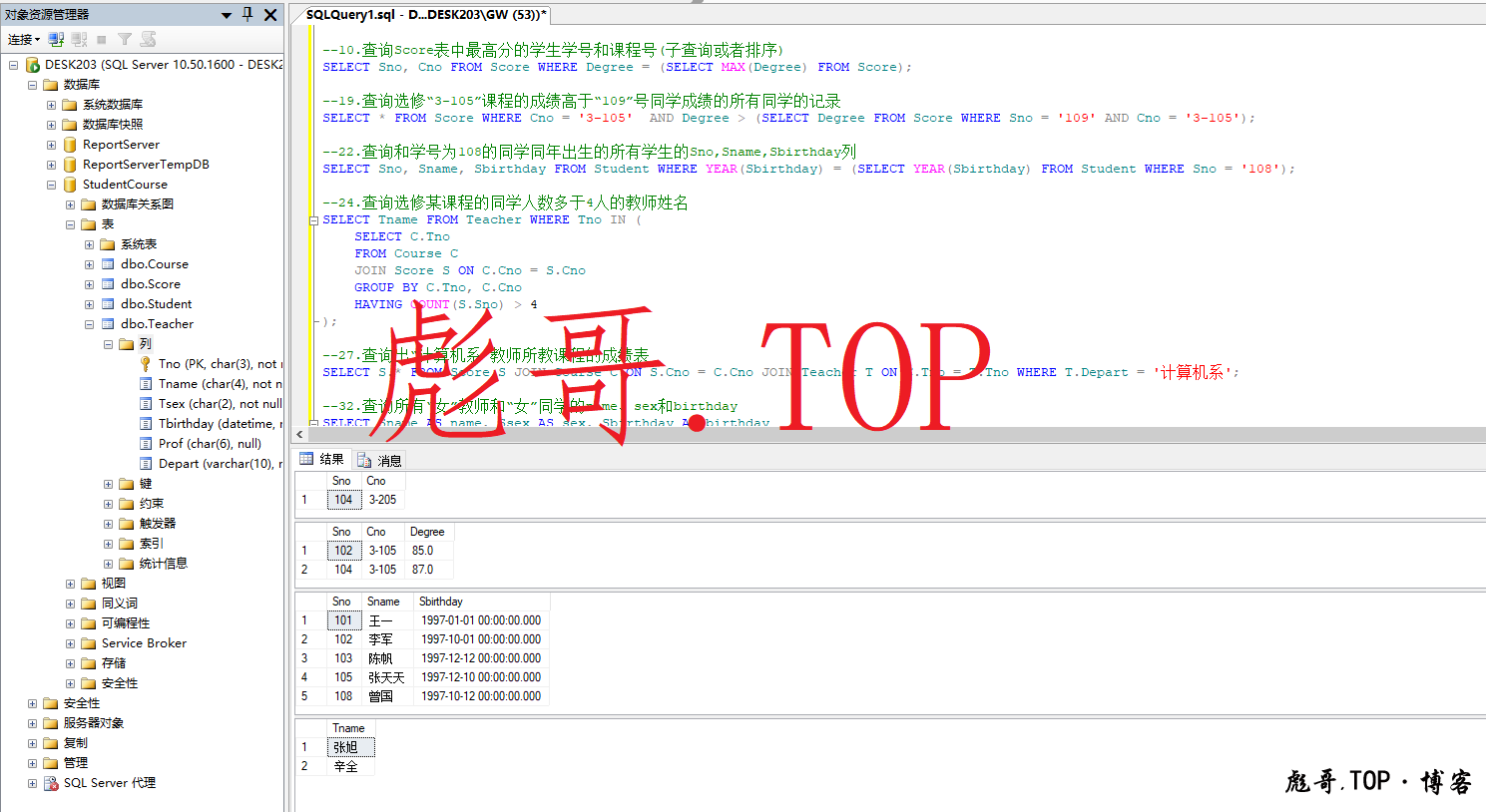Select the 可编程性 folder
Image resolution: width=1486 pixels, height=812 pixels.
[x=126, y=623]
